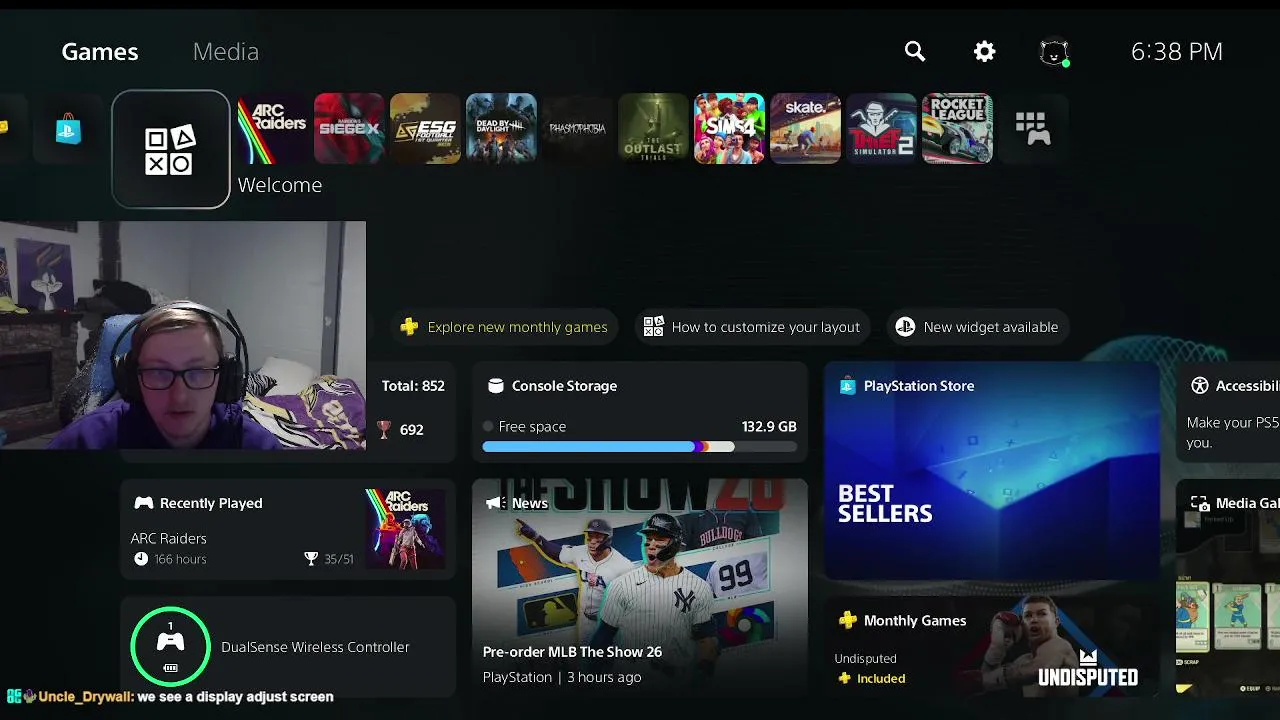
Task: Open the Accessibility widget
Action: (x=1228, y=412)
